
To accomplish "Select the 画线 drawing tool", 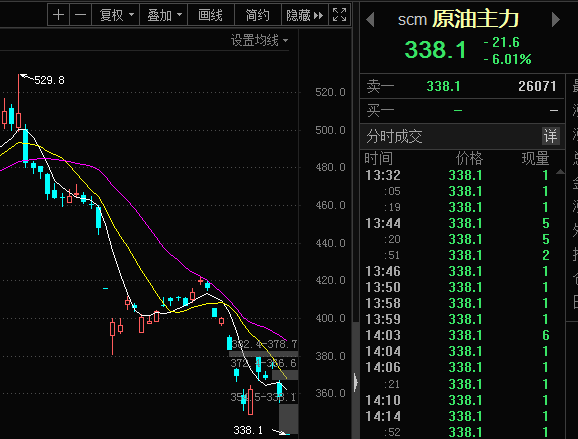I will coord(211,15).
